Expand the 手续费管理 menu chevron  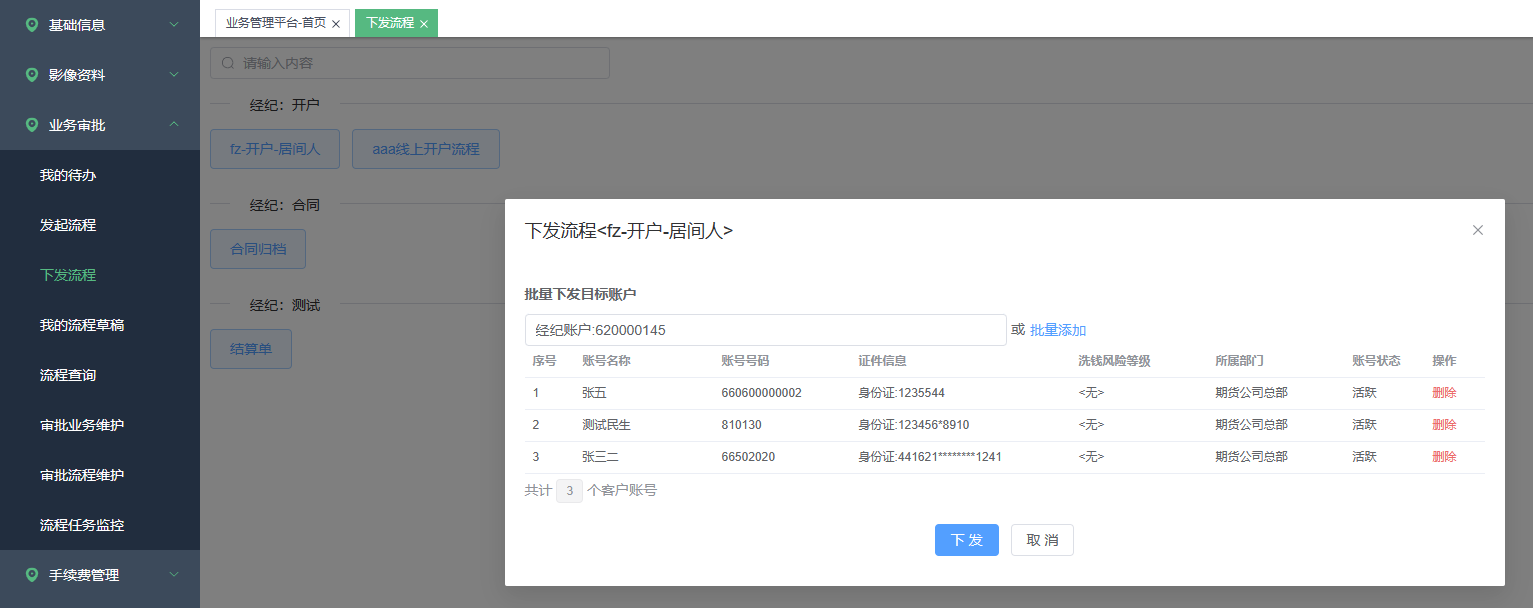pos(174,574)
